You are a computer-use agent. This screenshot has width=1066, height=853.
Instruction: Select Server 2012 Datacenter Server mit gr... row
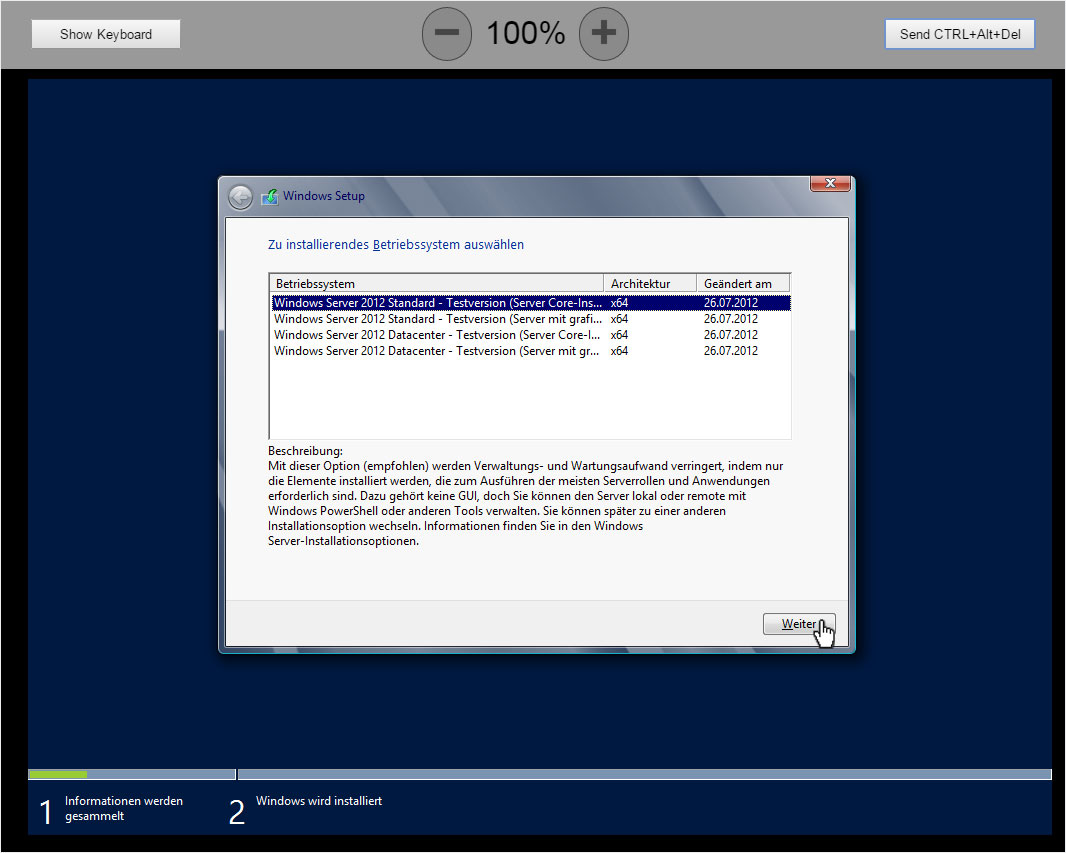(530, 351)
